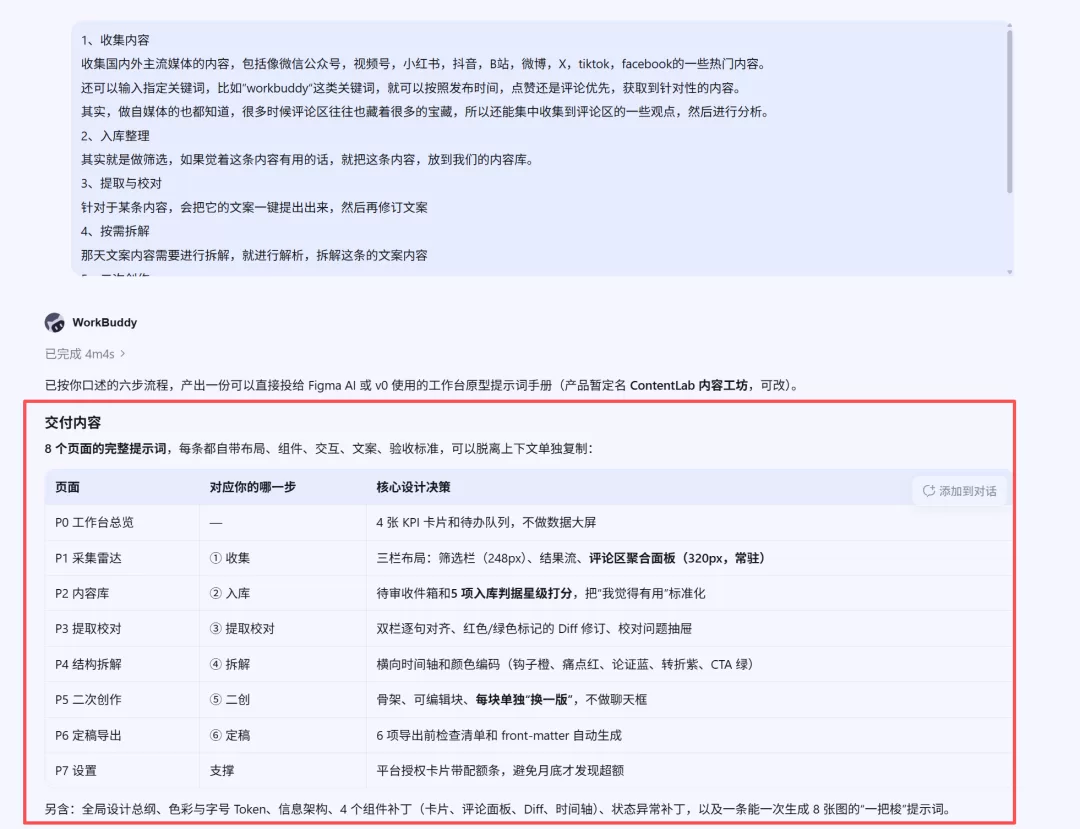Click the 那天文案内容需要进行拆解 line
This screenshot has height=829, width=1080.
(254, 255)
